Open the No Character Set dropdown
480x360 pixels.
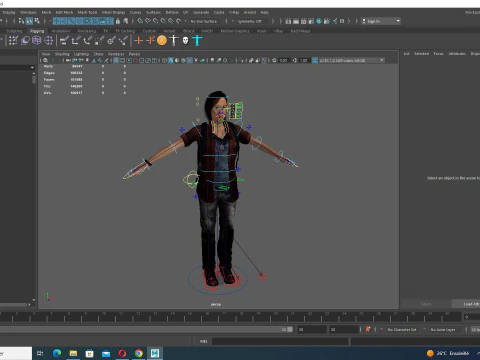coord(402,329)
